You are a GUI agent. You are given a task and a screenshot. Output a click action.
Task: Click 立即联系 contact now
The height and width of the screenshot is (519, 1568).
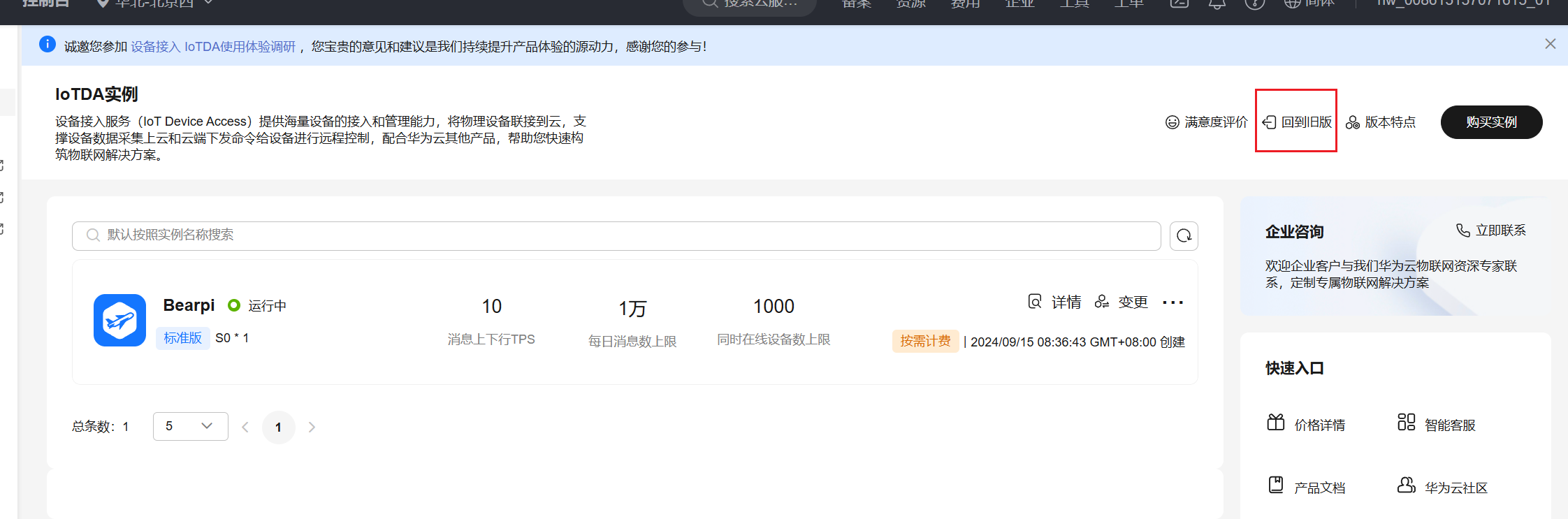1500,231
